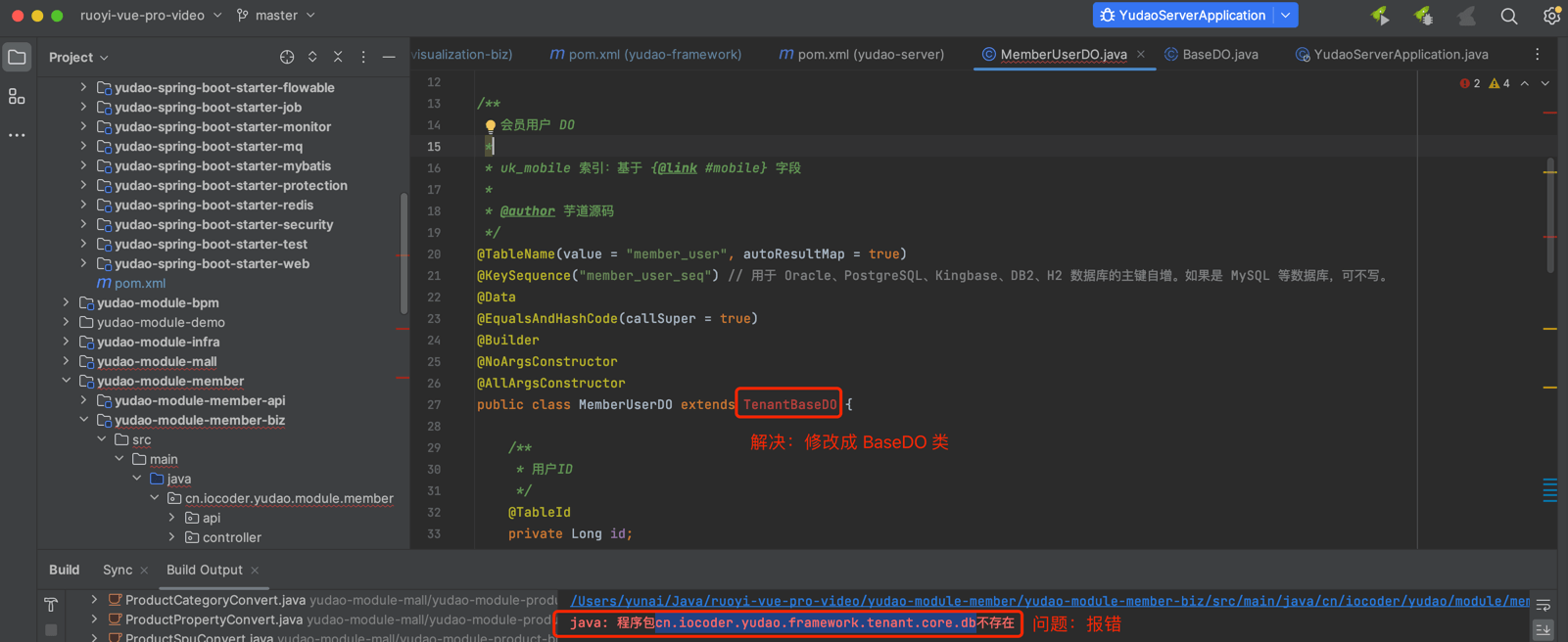The width and height of the screenshot is (1568, 642).
Task: Toggle the Project tool window folder icon
Action: click(x=17, y=57)
